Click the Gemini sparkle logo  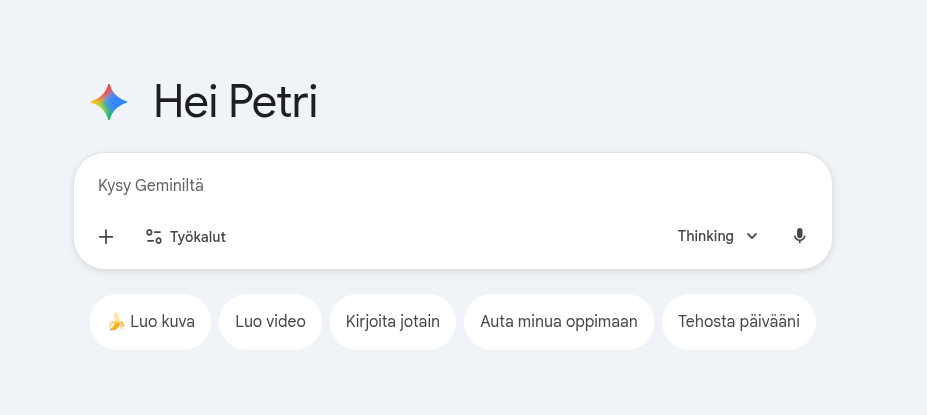click(x=109, y=102)
